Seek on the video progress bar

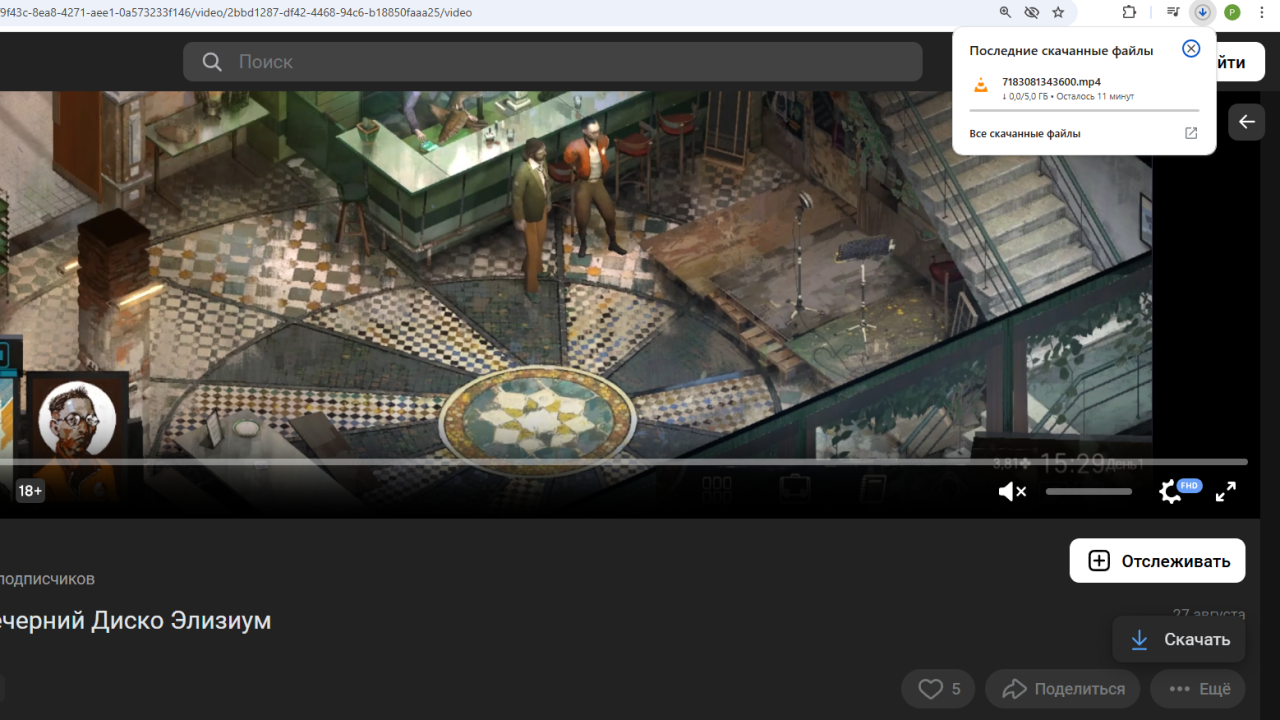click(624, 462)
